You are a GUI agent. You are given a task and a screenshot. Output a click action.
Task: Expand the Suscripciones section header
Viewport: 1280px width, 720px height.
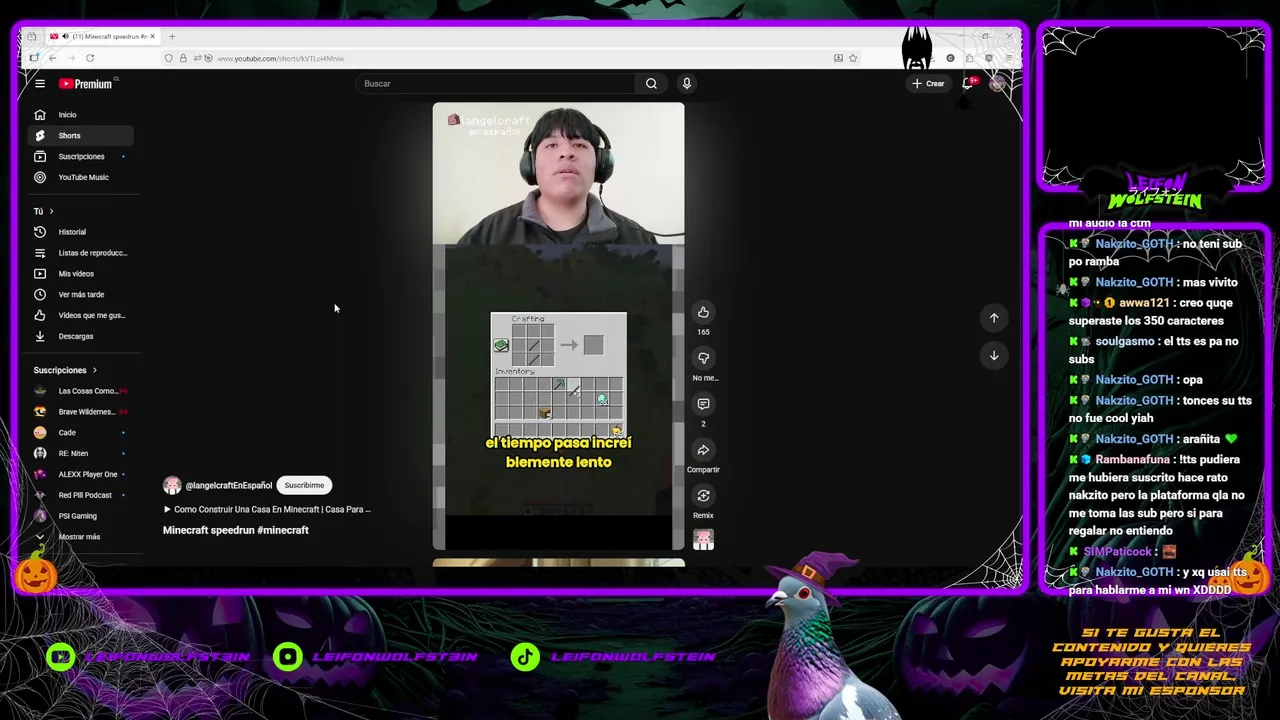[x=66, y=370]
